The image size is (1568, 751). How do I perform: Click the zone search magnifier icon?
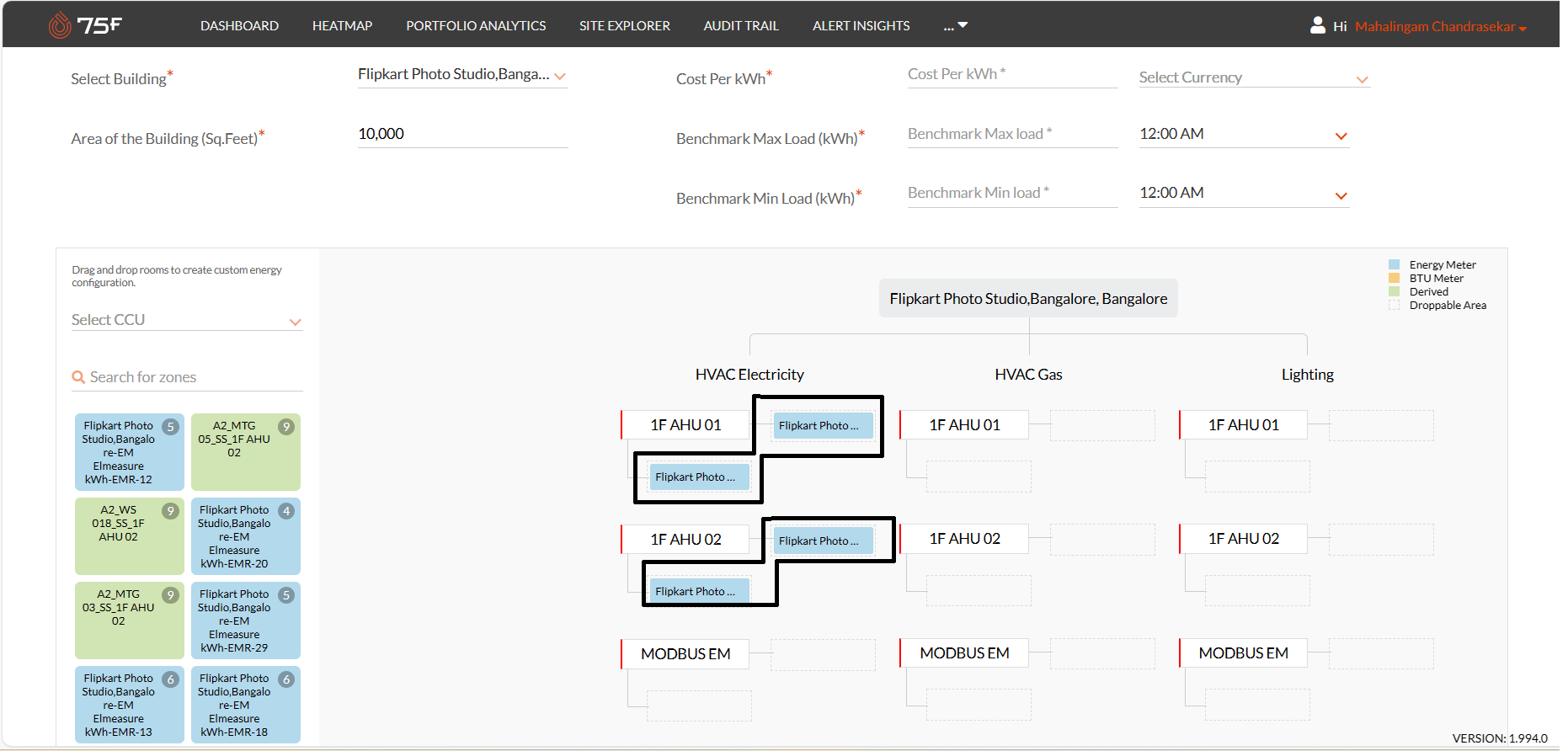(x=78, y=377)
